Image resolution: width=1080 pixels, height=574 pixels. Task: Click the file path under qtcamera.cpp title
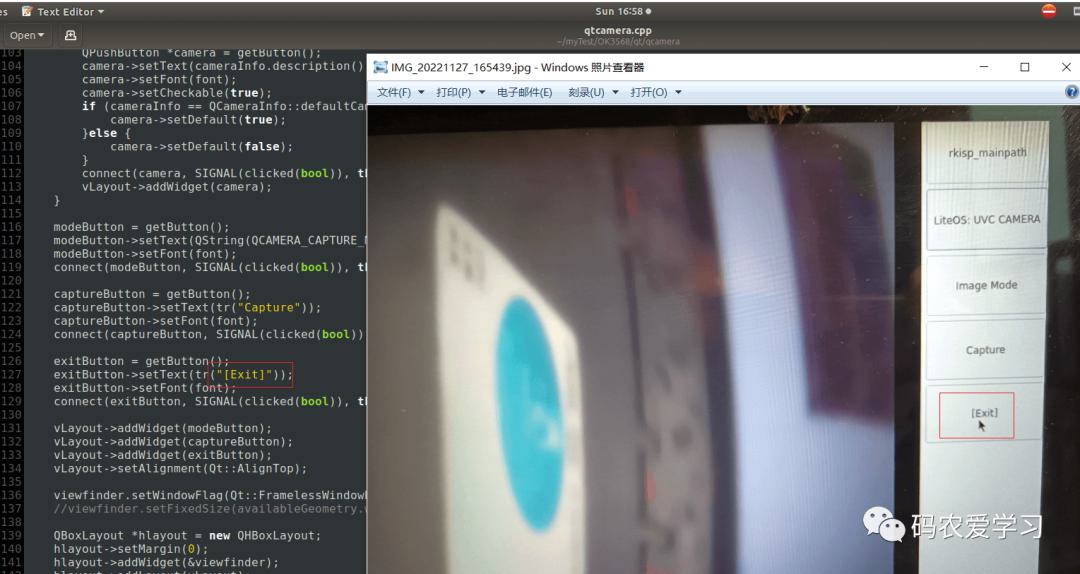pos(618,42)
